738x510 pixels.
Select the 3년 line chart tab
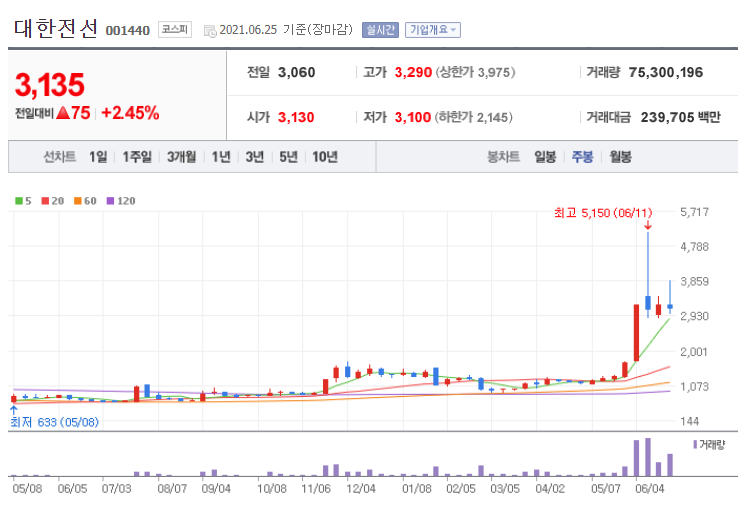[255, 157]
